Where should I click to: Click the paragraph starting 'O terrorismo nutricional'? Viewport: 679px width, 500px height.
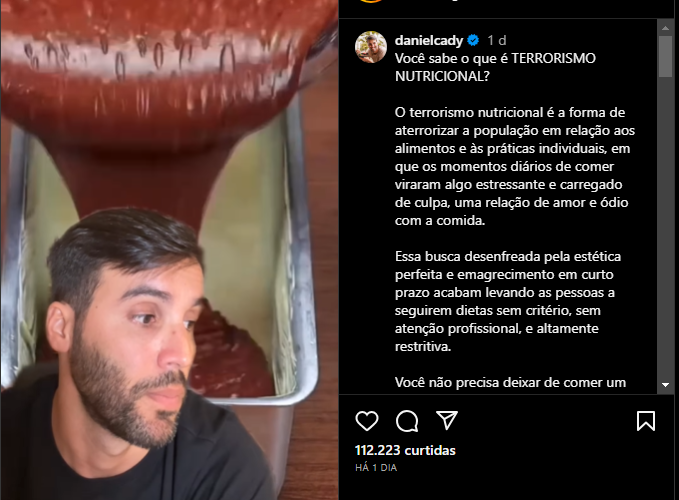click(x=514, y=166)
